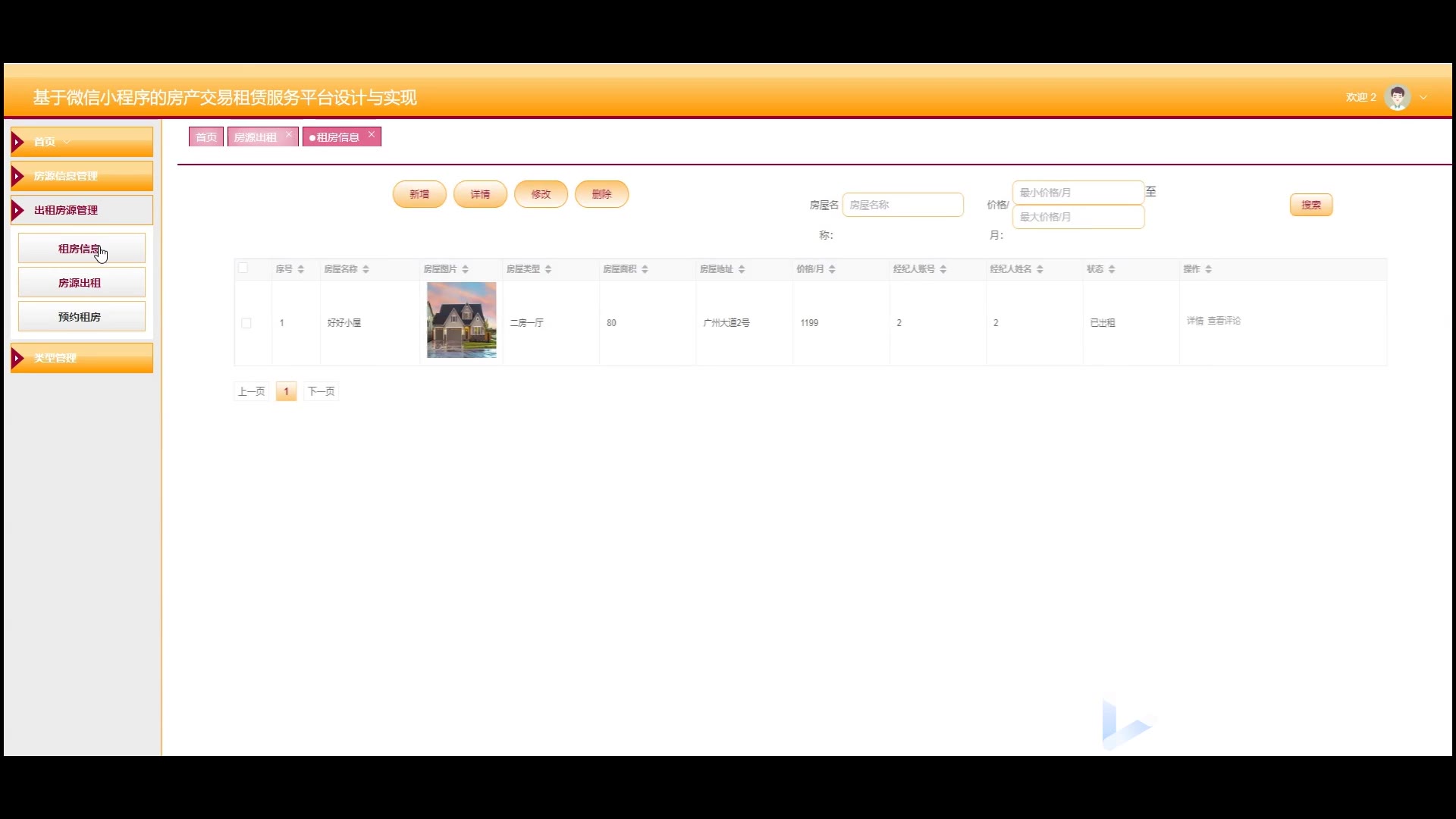Sort by 经纪人姓名 column arrows

[1040, 269]
